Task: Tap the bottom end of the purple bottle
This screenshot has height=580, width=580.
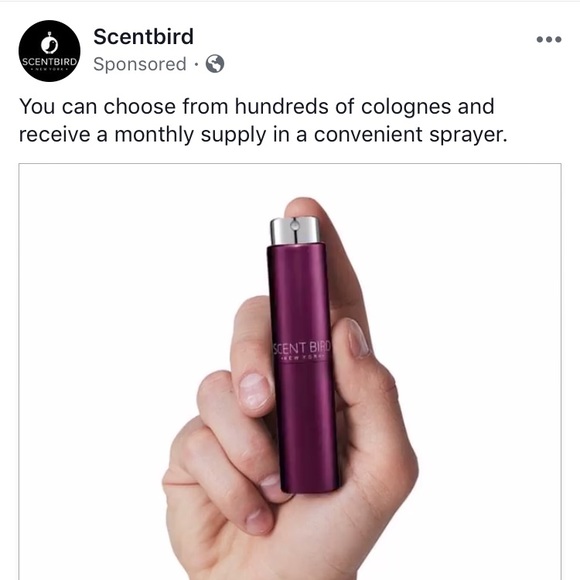Action: (x=310, y=485)
